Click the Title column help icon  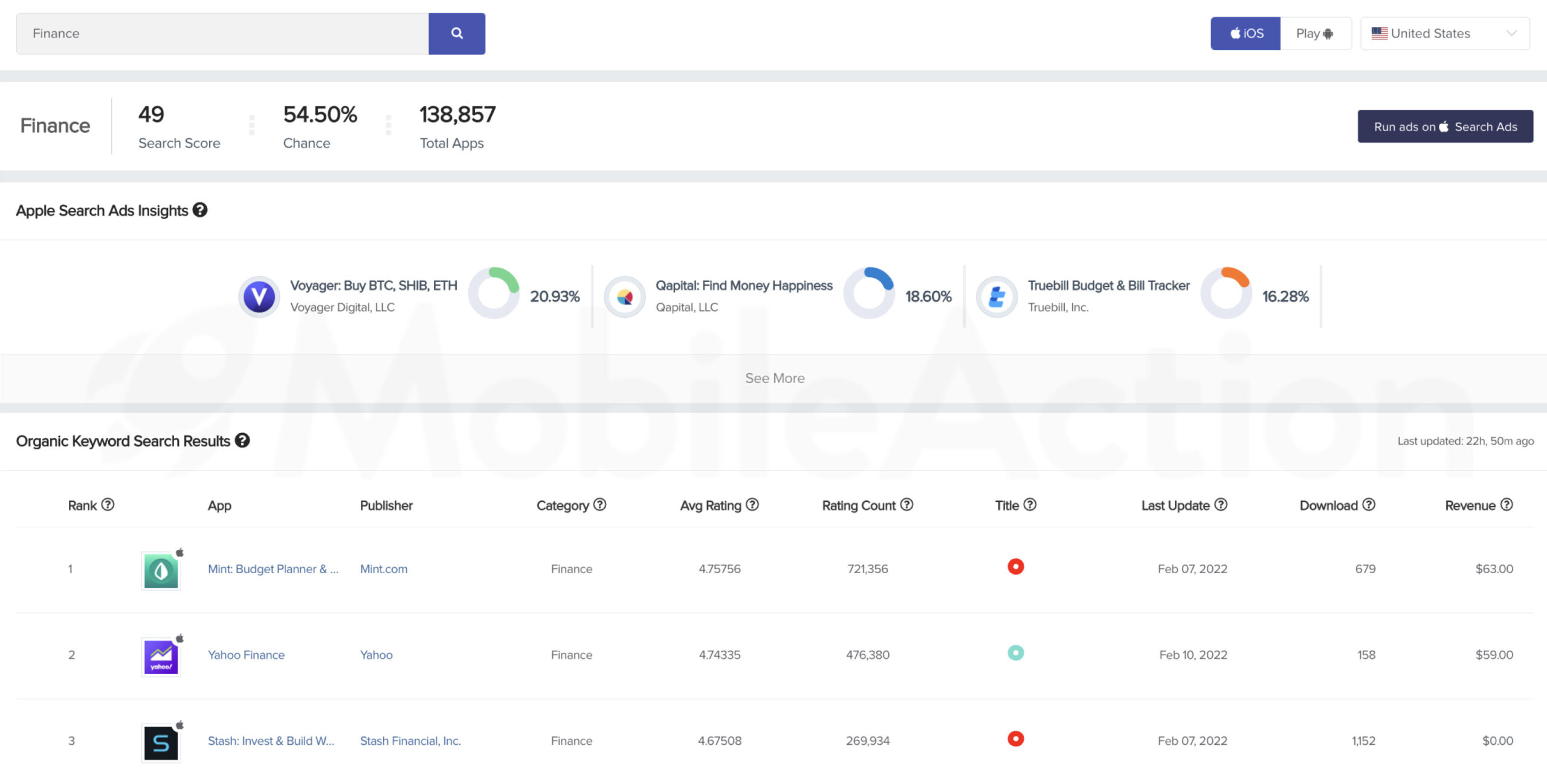pos(1030,504)
